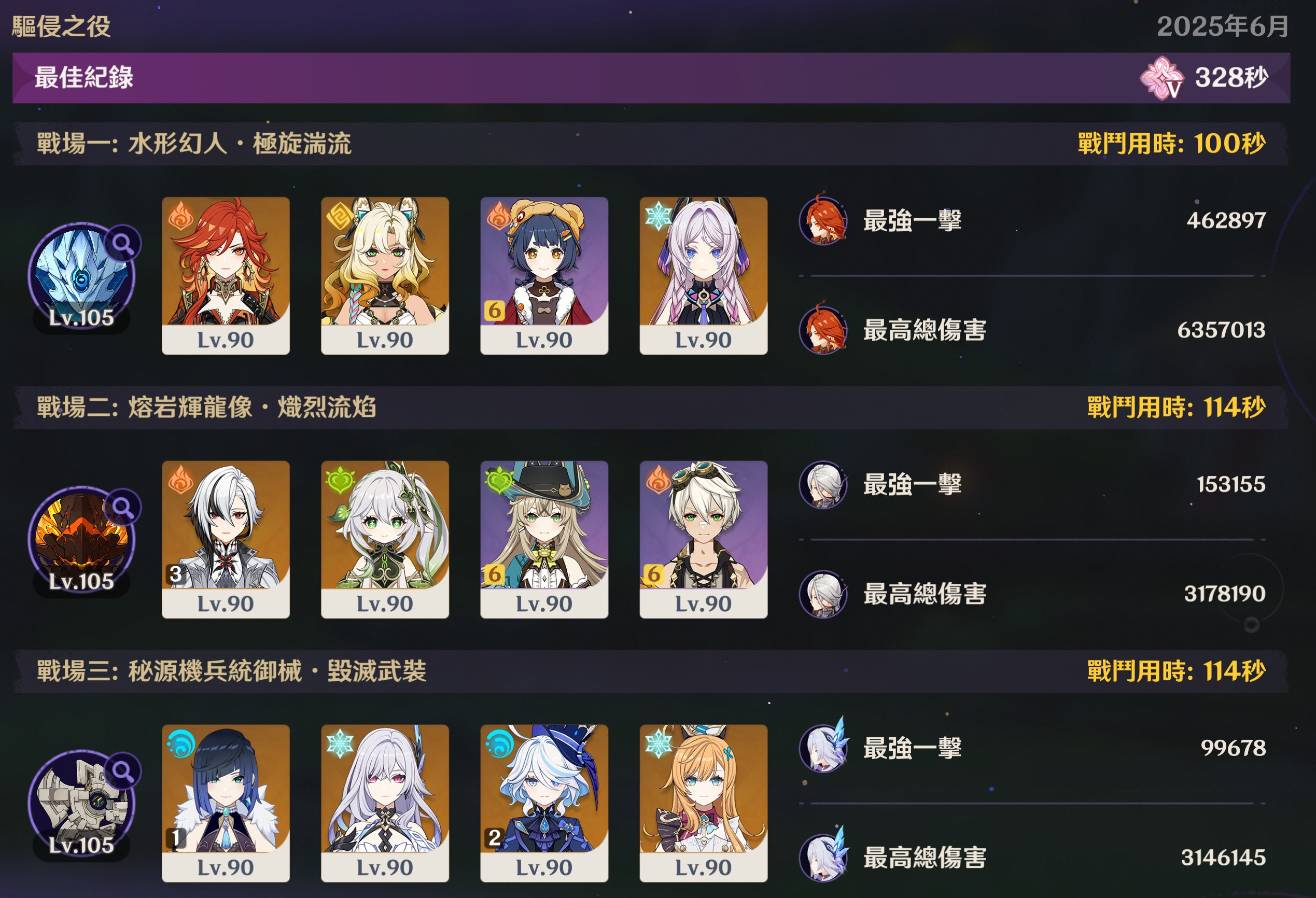Inspect the Lava Dragon Statue boss magnifier
Image resolution: width=1316 pixels, height=898 pixels.
point(123,508)
